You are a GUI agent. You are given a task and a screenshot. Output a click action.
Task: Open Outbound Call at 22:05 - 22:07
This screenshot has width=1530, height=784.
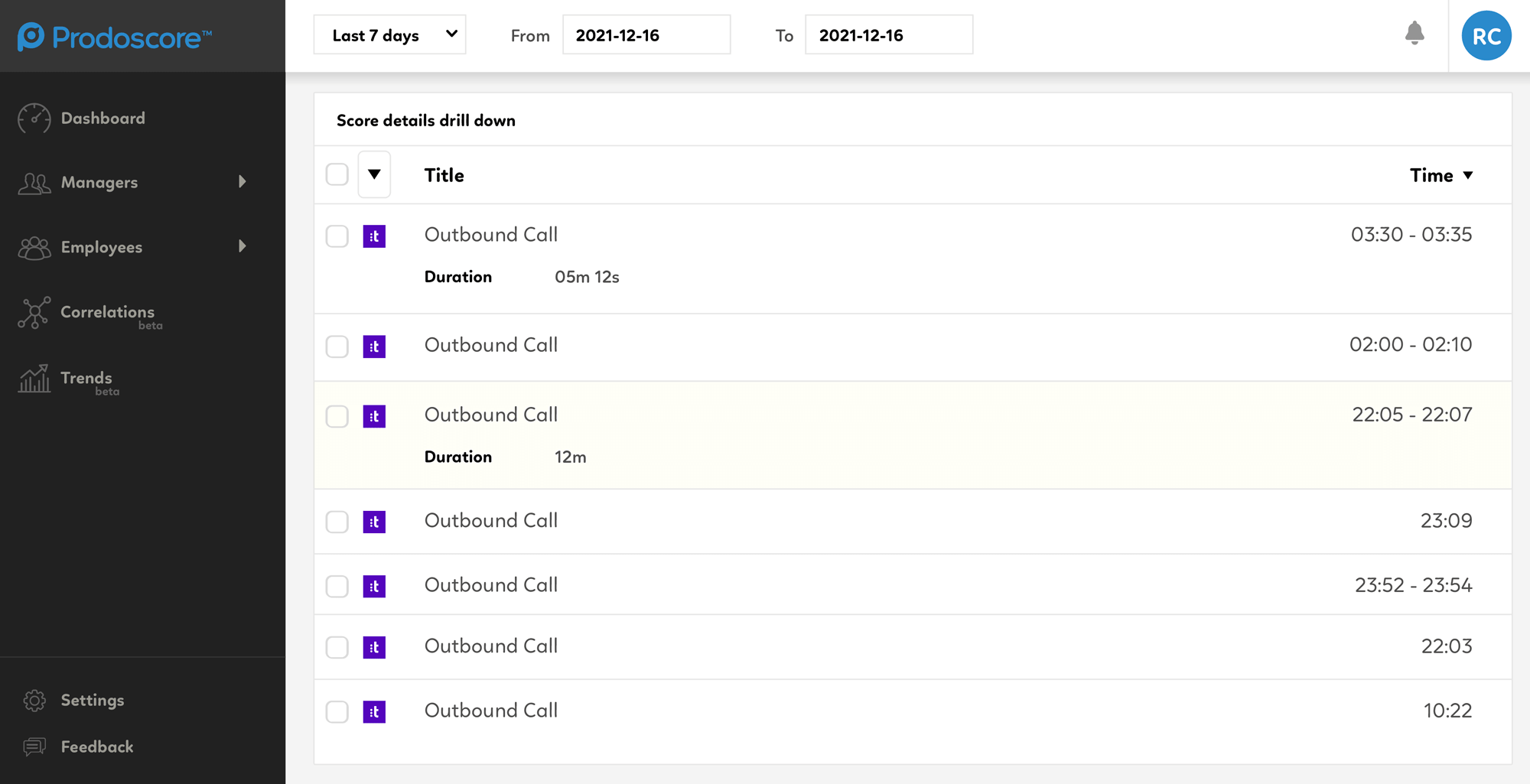[x=491, y=415]
